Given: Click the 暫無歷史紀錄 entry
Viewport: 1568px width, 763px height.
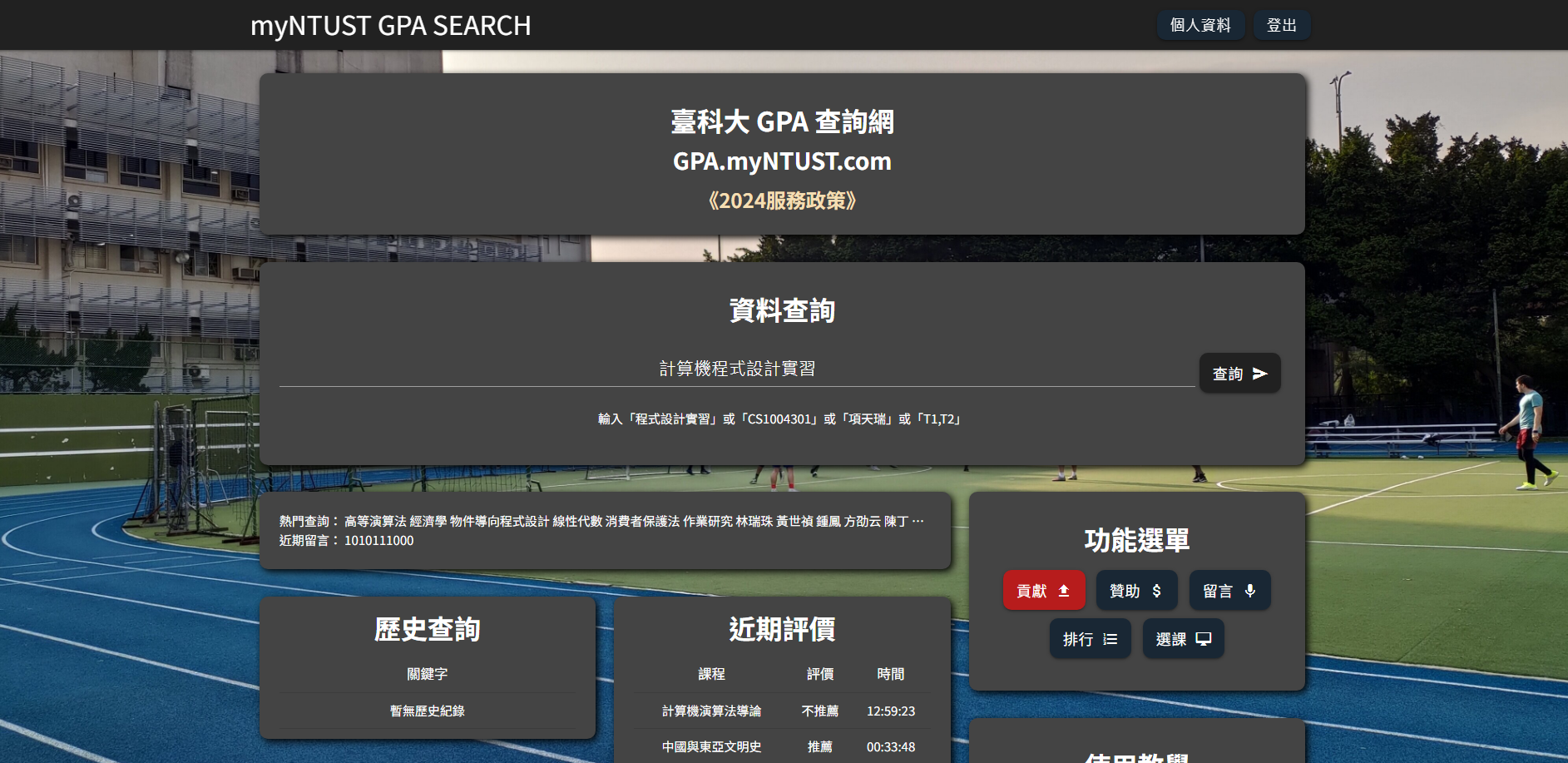Looking at the screenshot, I should [428, 711].
